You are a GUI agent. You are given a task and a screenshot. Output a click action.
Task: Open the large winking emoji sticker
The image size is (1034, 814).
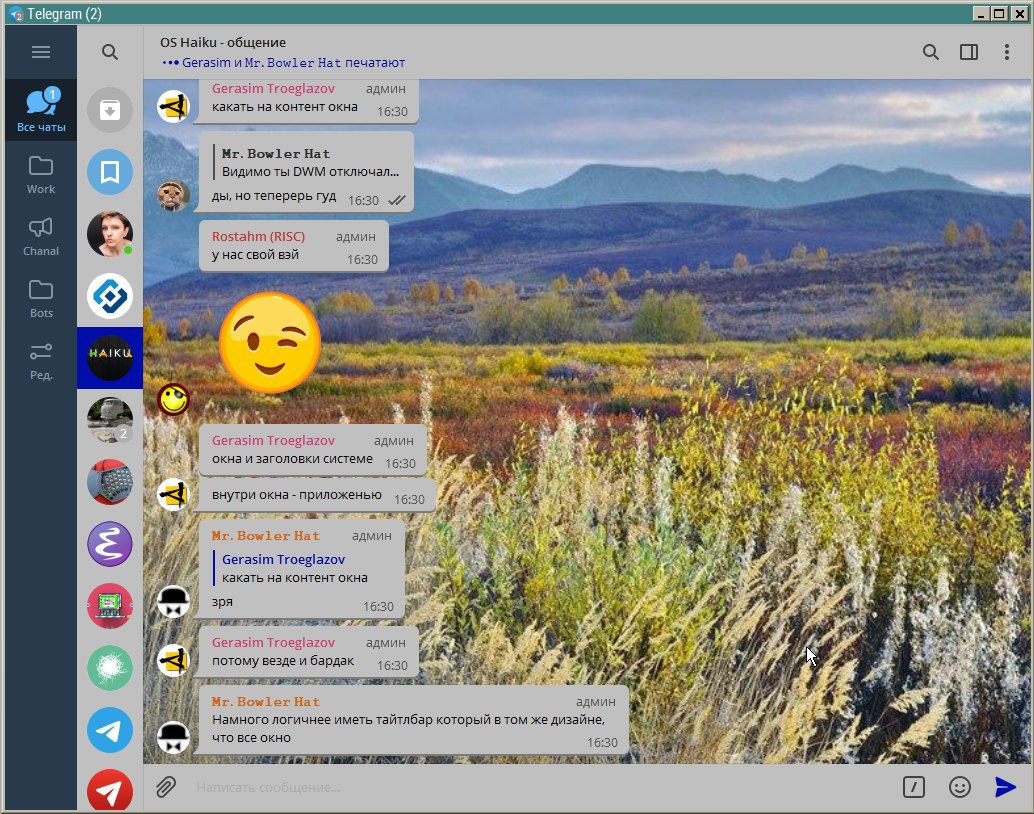click(x=270, y=343)
